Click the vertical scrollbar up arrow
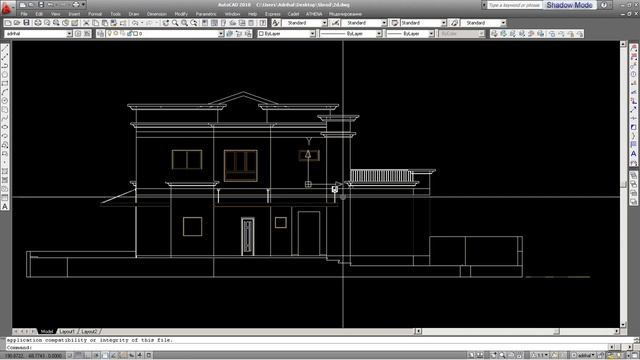The height and width of the screenshot is (360, 640). (x=623, y=44)
